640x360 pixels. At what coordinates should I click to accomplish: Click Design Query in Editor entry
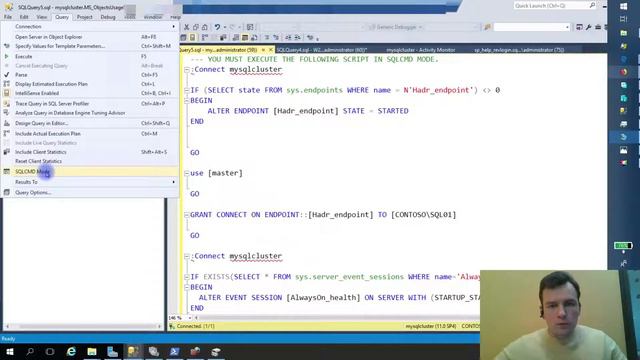coord(90,123)
